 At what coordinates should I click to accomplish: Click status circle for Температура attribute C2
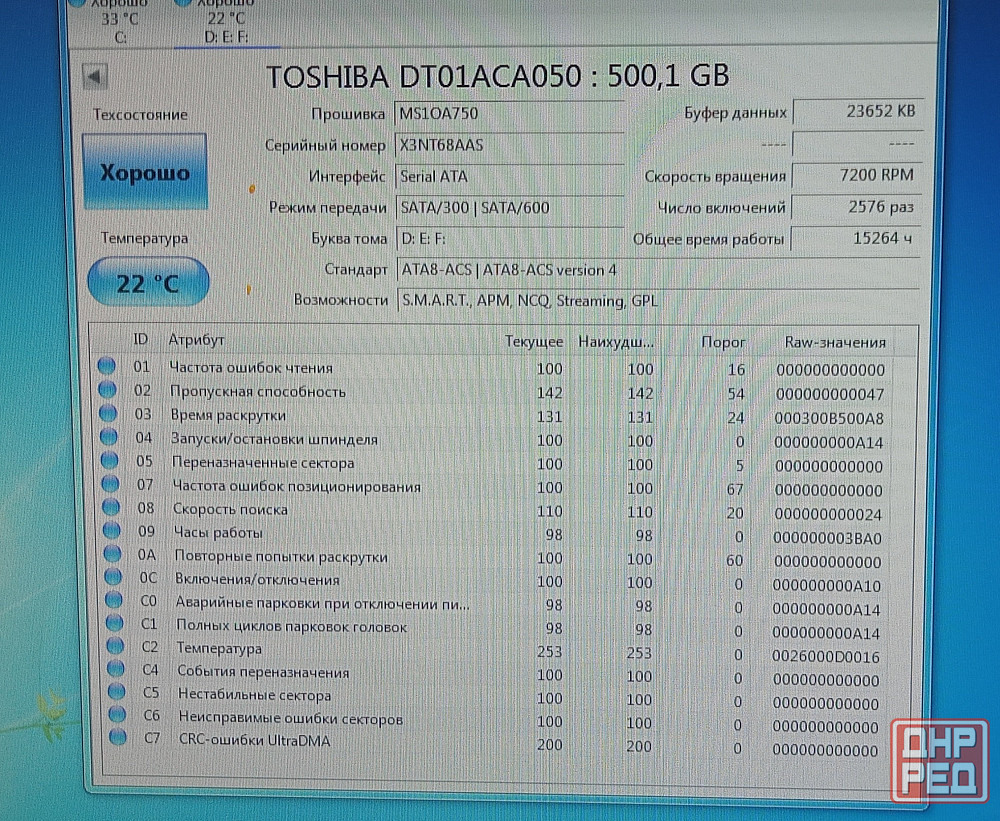click(x=114, y=649)
